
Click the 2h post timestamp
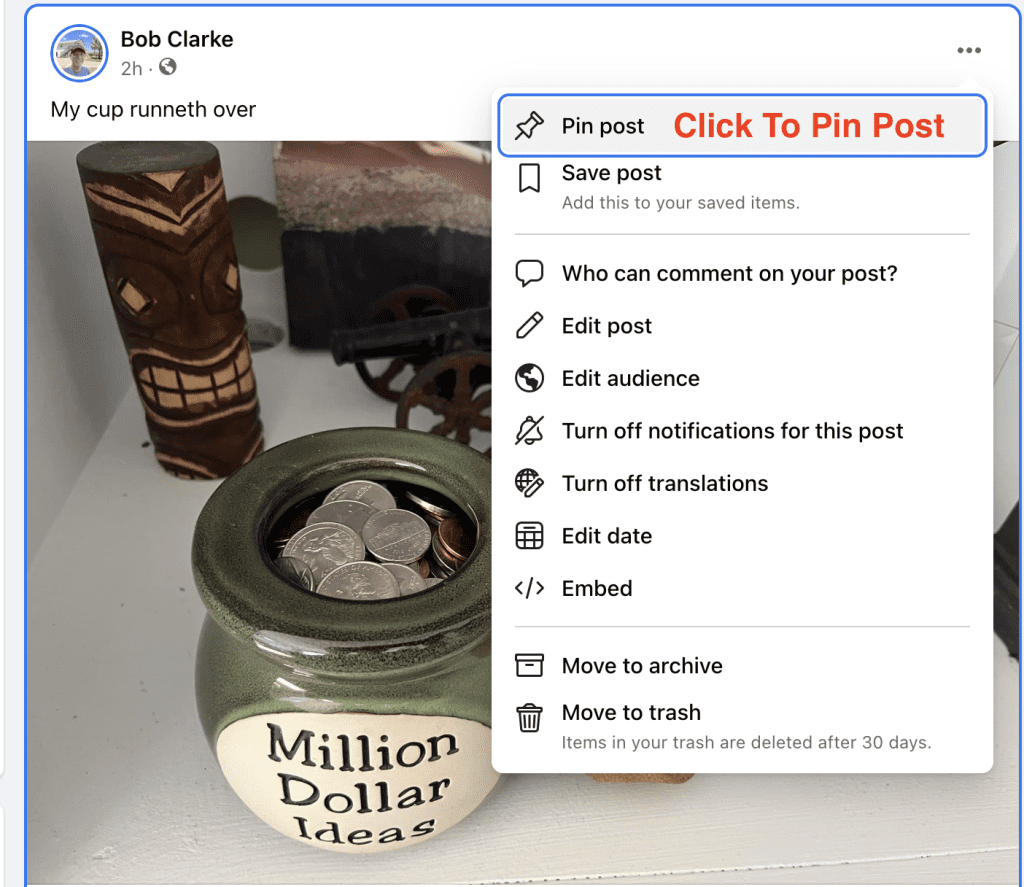coord(131,68)
